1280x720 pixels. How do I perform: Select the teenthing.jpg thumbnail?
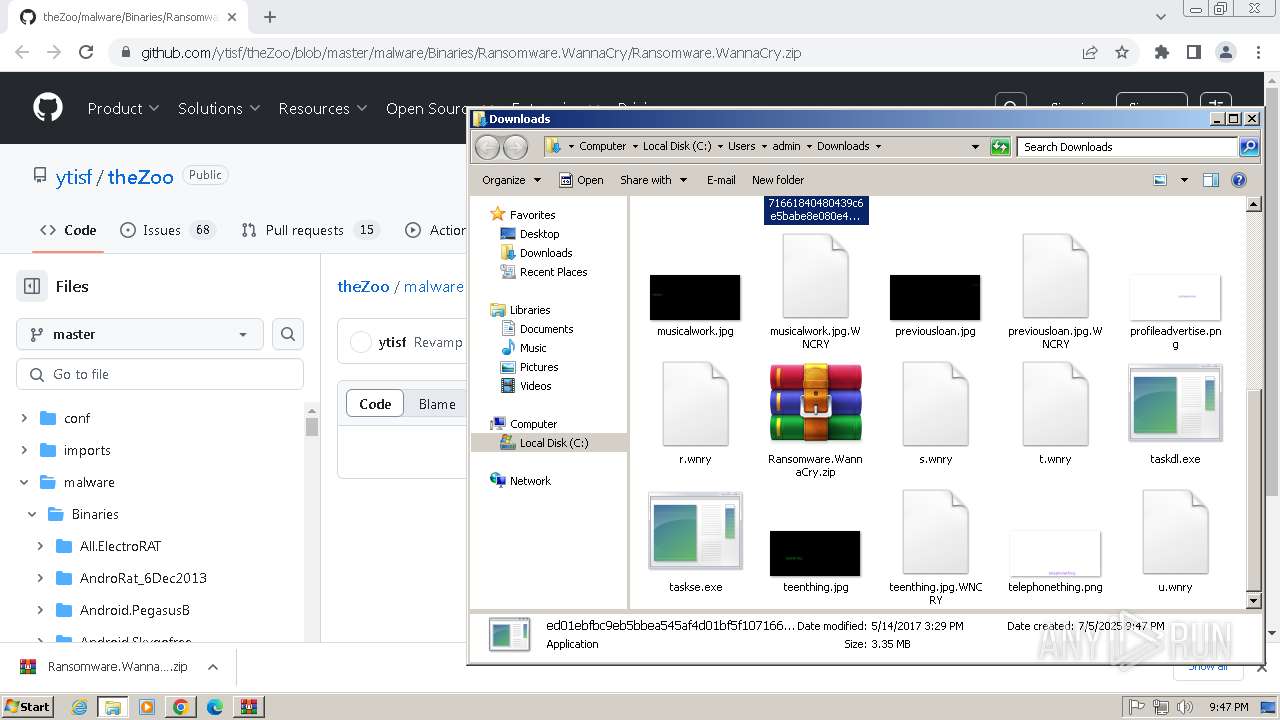tap(815, 553)
